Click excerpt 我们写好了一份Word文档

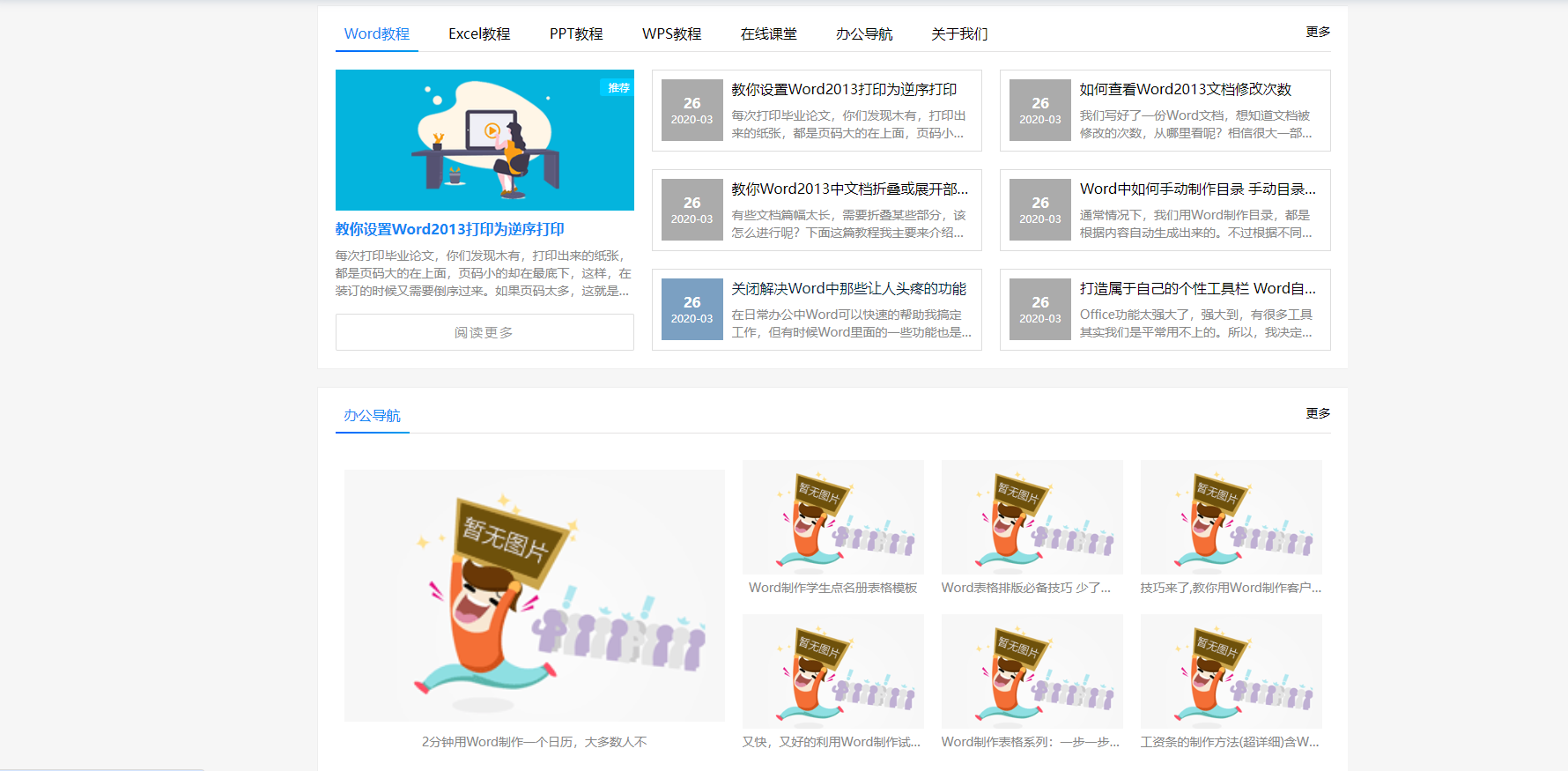tap(1196, 124)
